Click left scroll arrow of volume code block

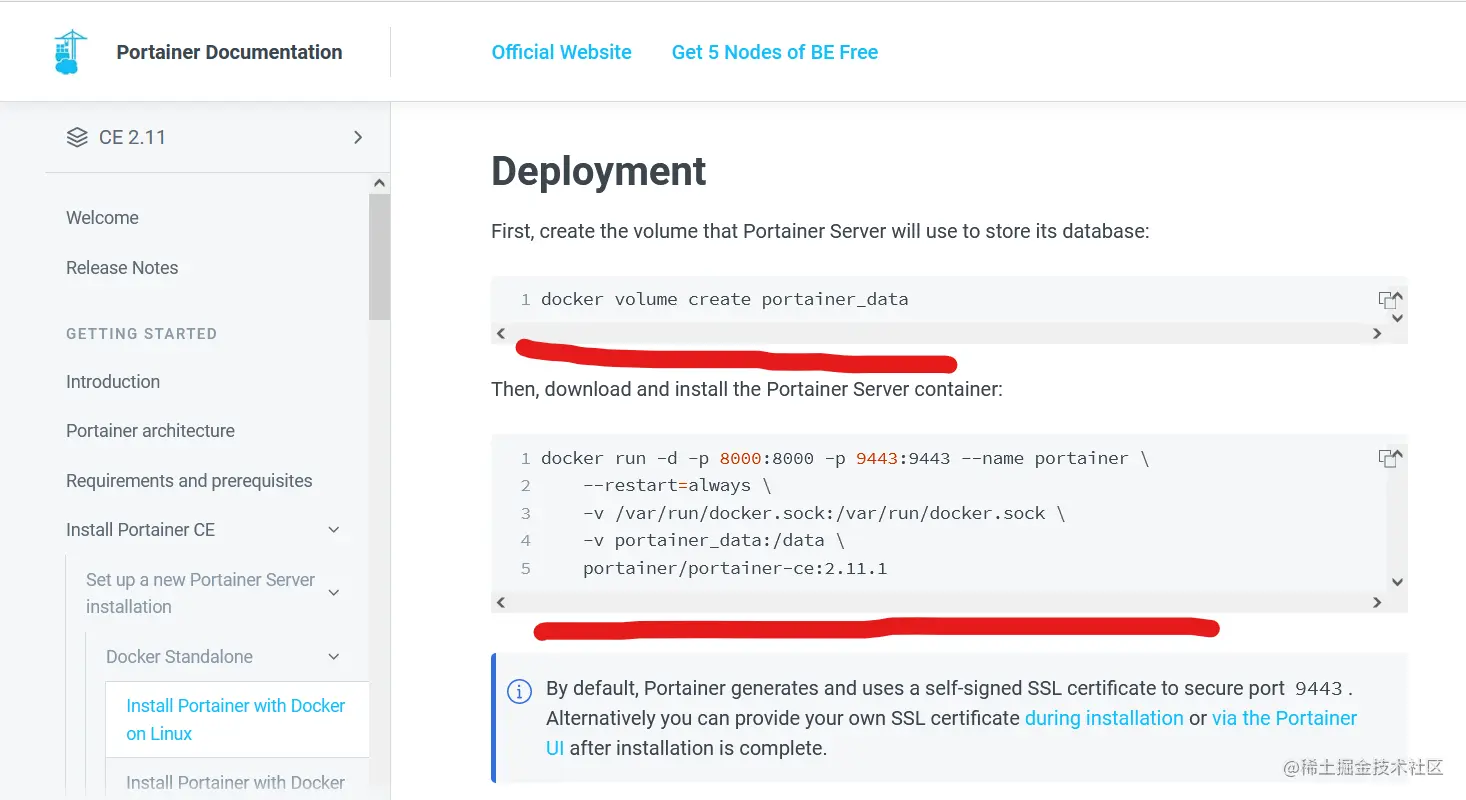point(501,334)
